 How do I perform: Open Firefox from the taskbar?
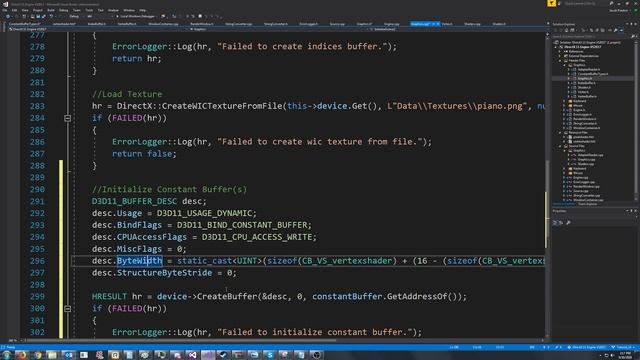21,355
